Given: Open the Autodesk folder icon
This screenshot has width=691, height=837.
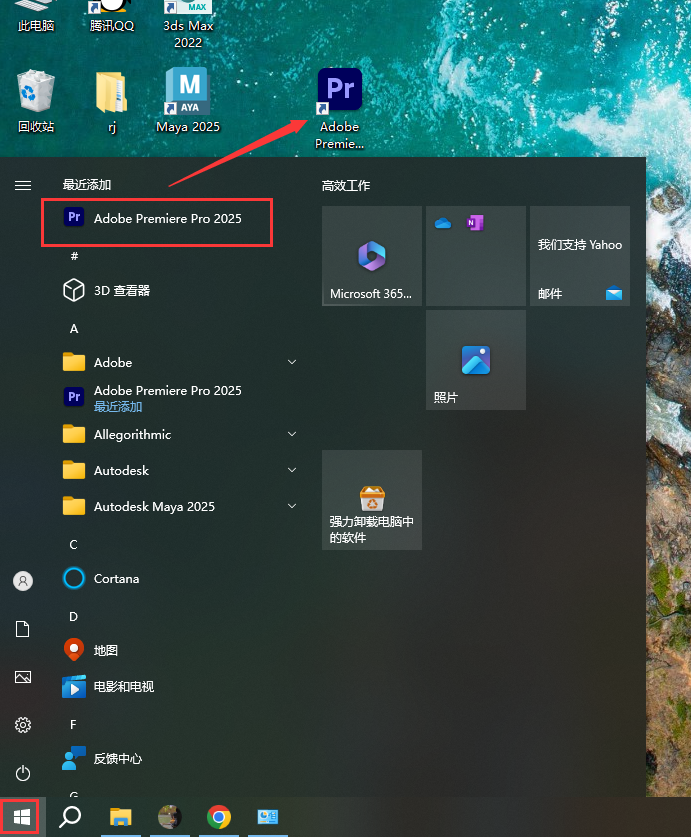Looking at the screenshot, I should click(74, 470).
